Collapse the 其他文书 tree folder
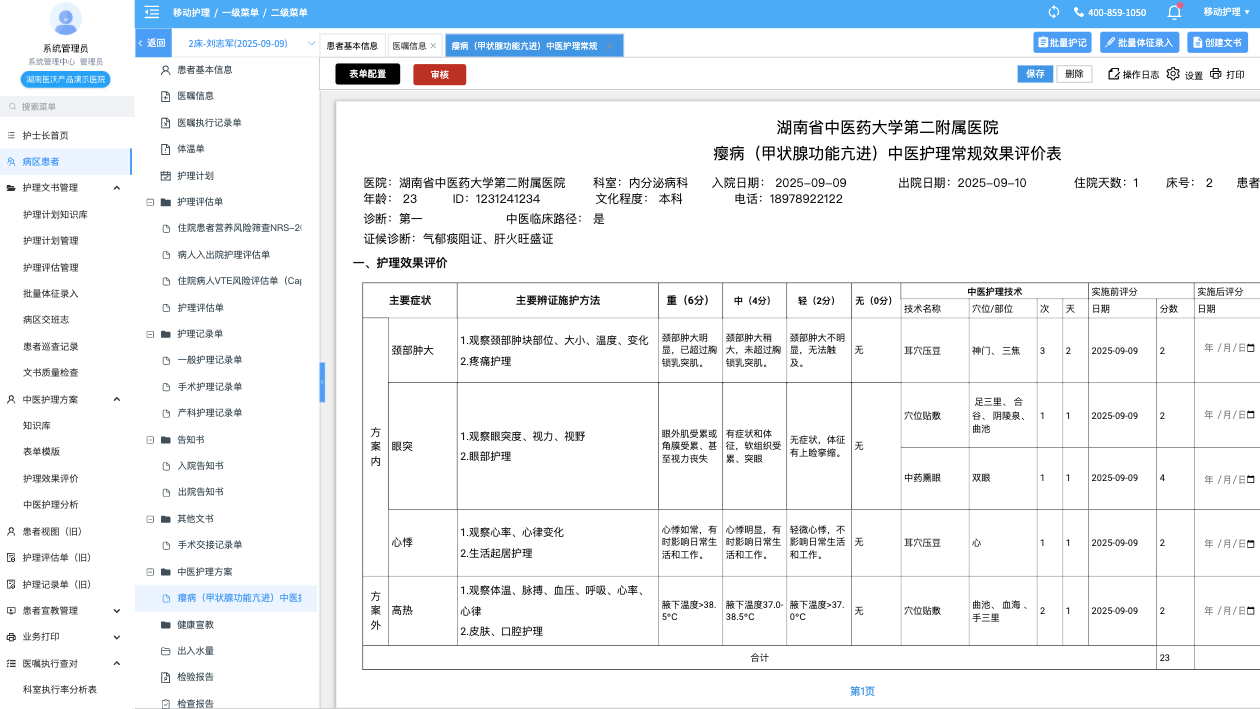The image size is (1260, 709). pyautogui.click(x=150, y=519)
